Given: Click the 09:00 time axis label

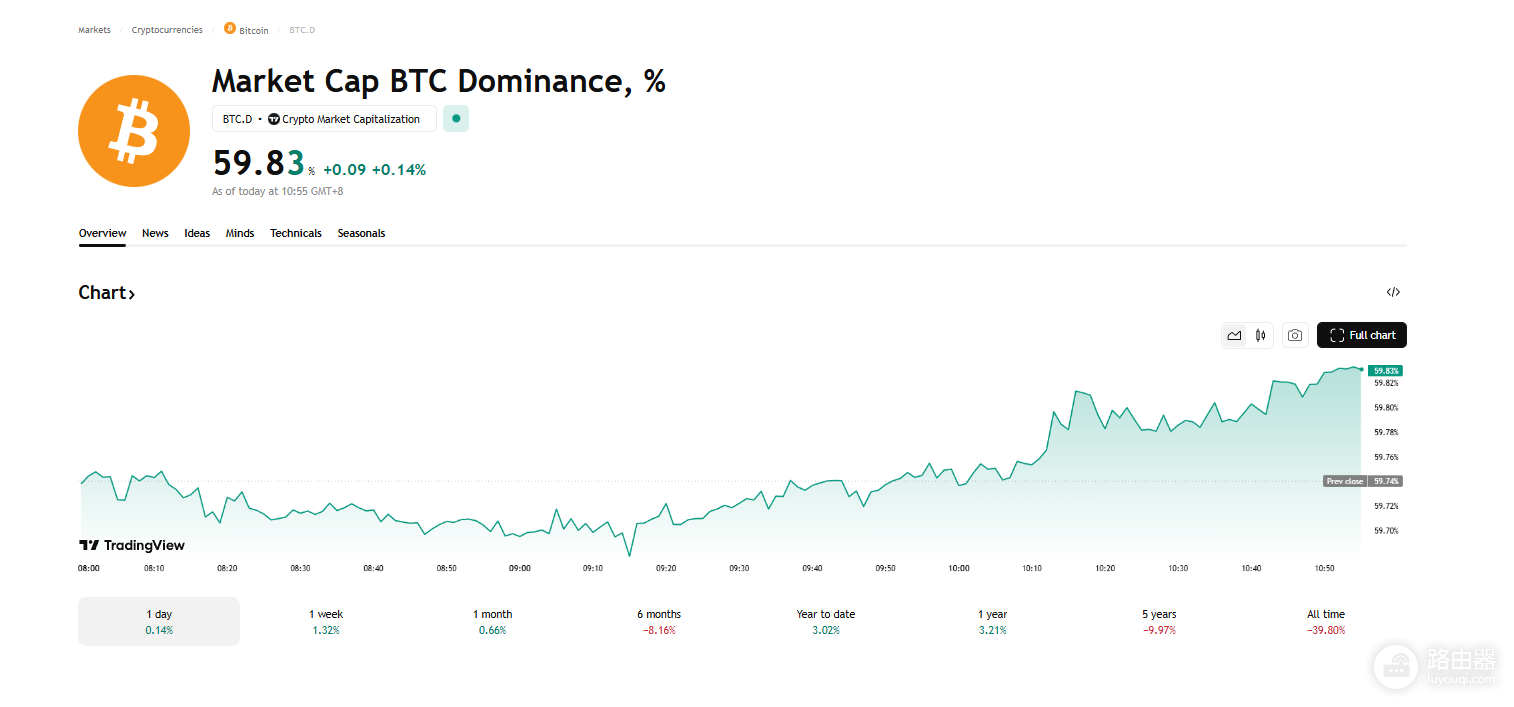Looking at the screenshot, I should pyautogui.click(x=520, y=568).
